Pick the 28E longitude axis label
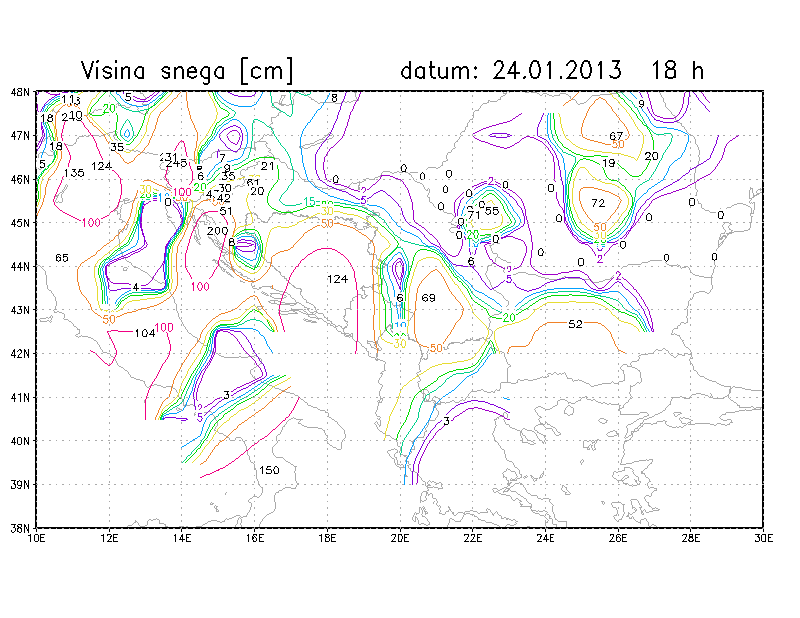800x618 pixels. (x=690, y=538)
